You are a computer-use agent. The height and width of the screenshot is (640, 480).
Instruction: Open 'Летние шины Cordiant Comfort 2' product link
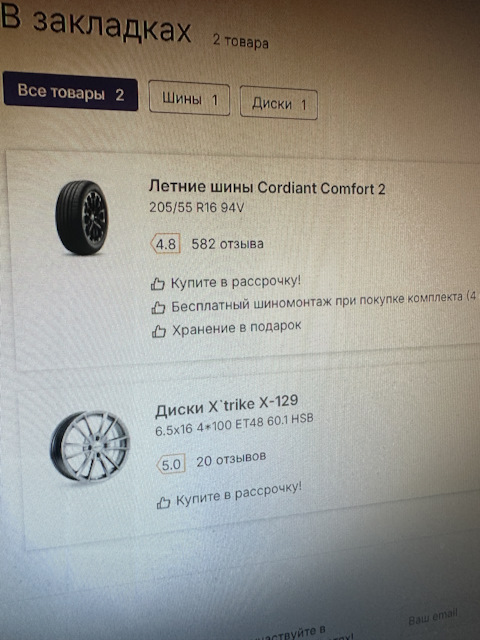coord(267,187)
